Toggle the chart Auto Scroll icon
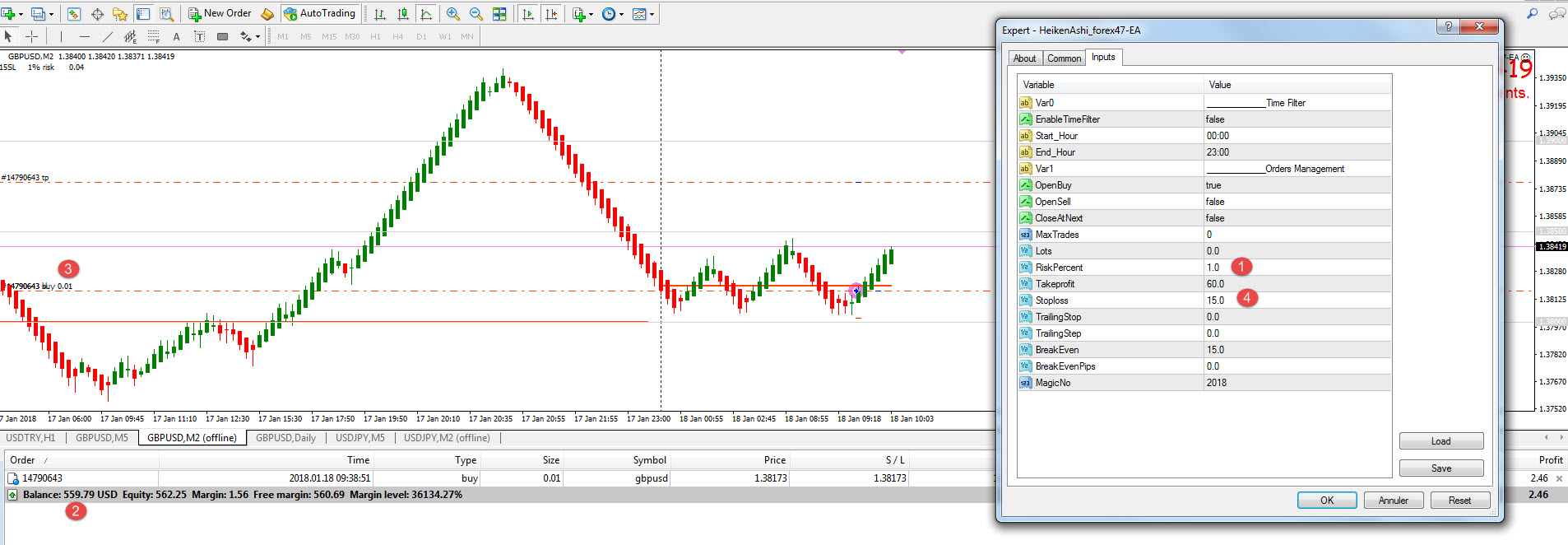 coord(528,14)
